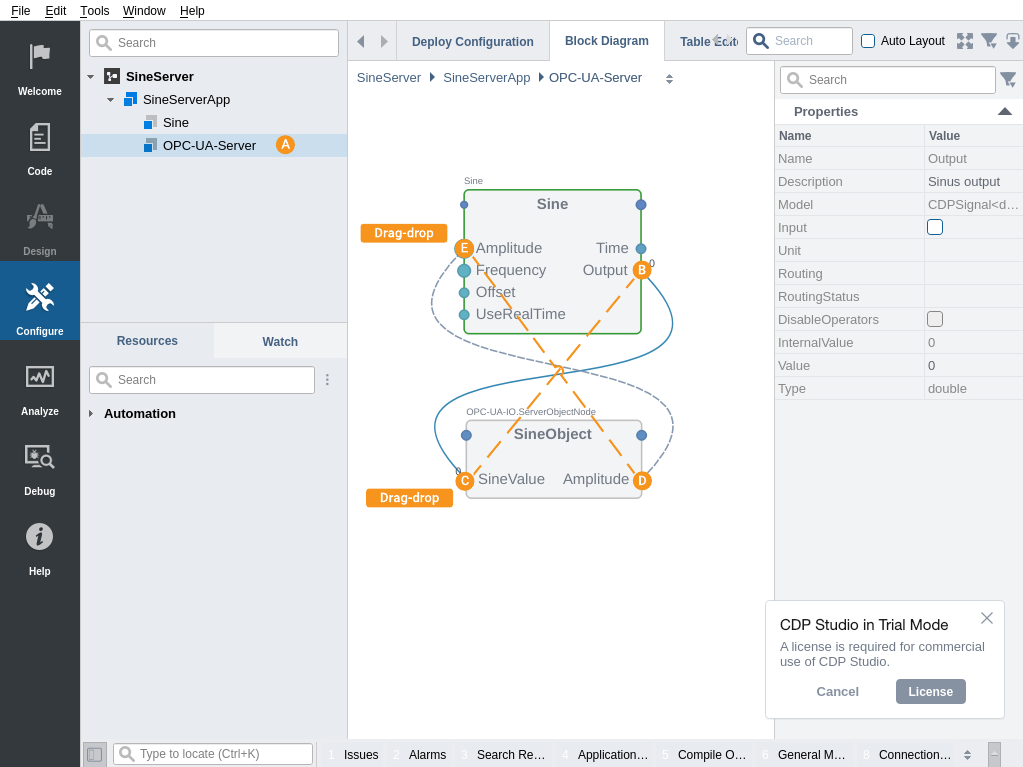Click the fit-to-view icon in diagram toolbar

click(964, 41)
